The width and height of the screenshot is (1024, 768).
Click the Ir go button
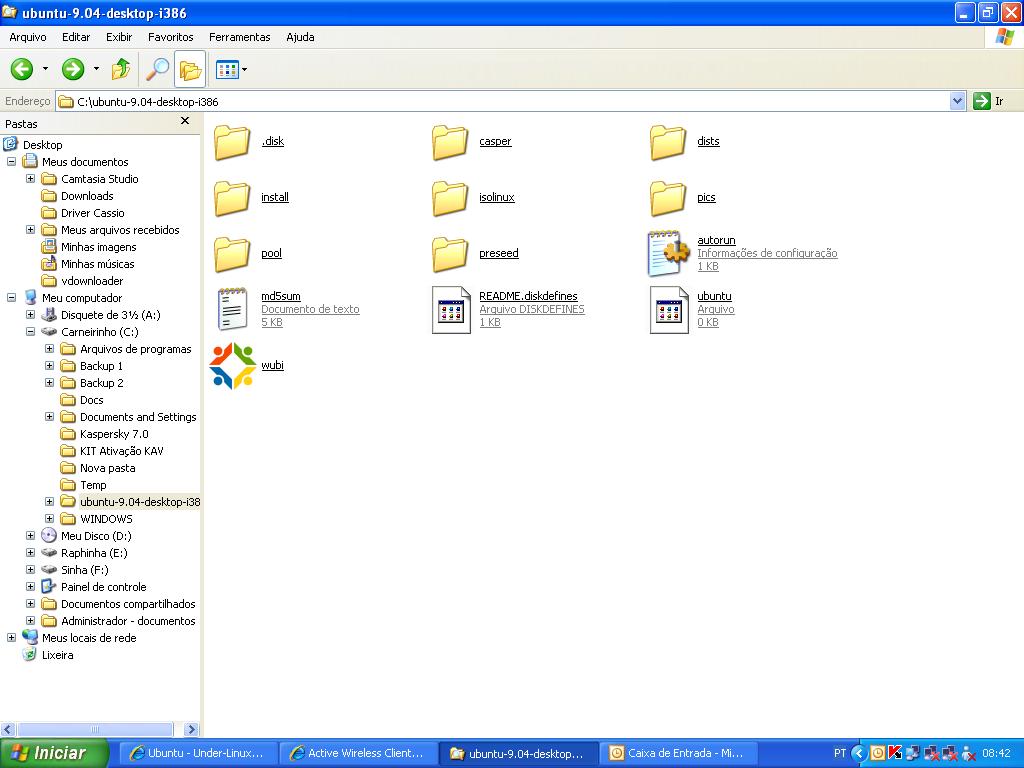[x=988, y=101]
